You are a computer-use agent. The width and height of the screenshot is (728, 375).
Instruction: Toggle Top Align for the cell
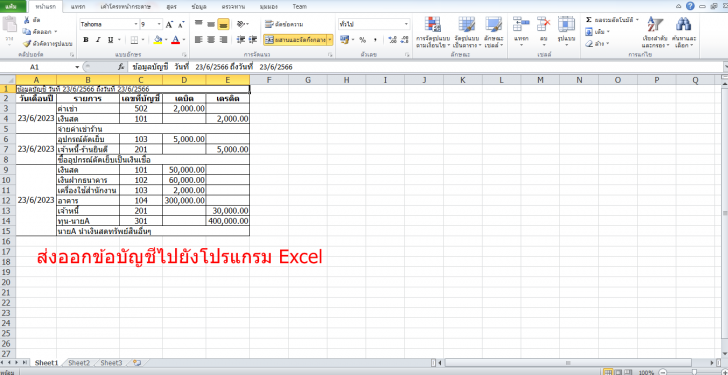[x=199, y=24]
